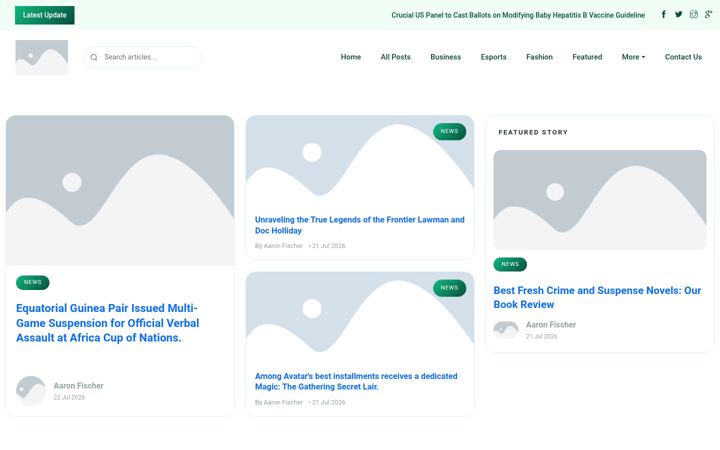Viewport: 720px width, 450px height.
Task: Open the Featured menu item
Action: pos(587,57)
